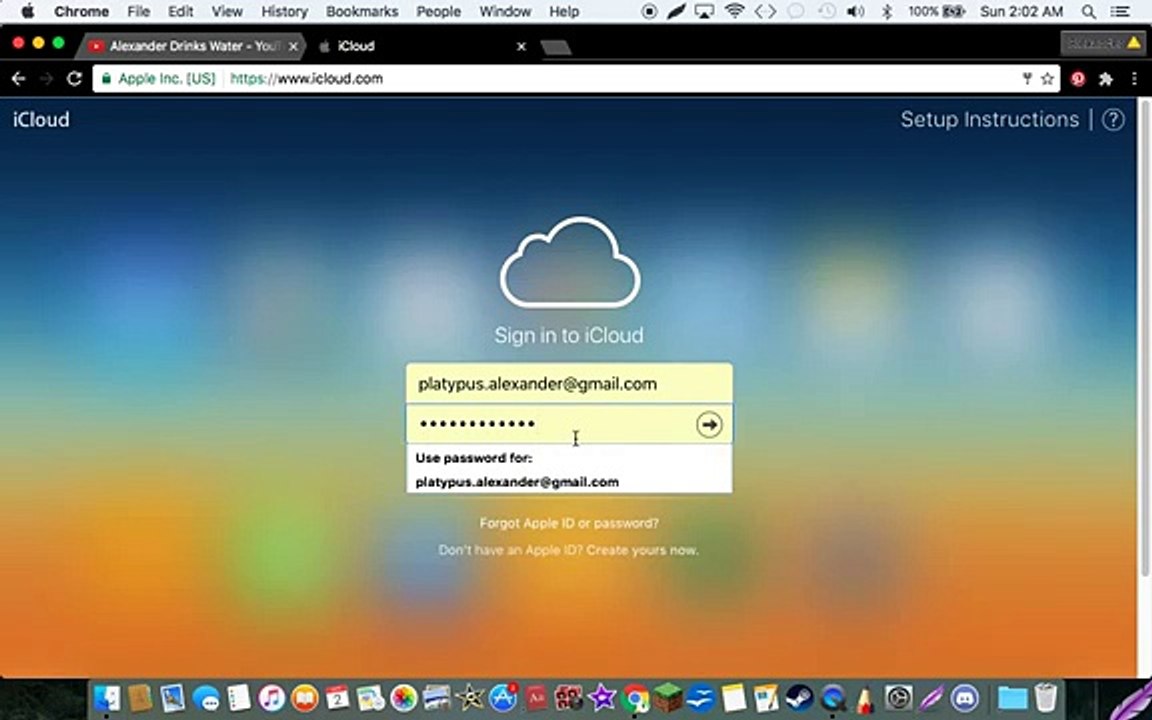Open Setup Instructions link

click(x=990, y=119)
